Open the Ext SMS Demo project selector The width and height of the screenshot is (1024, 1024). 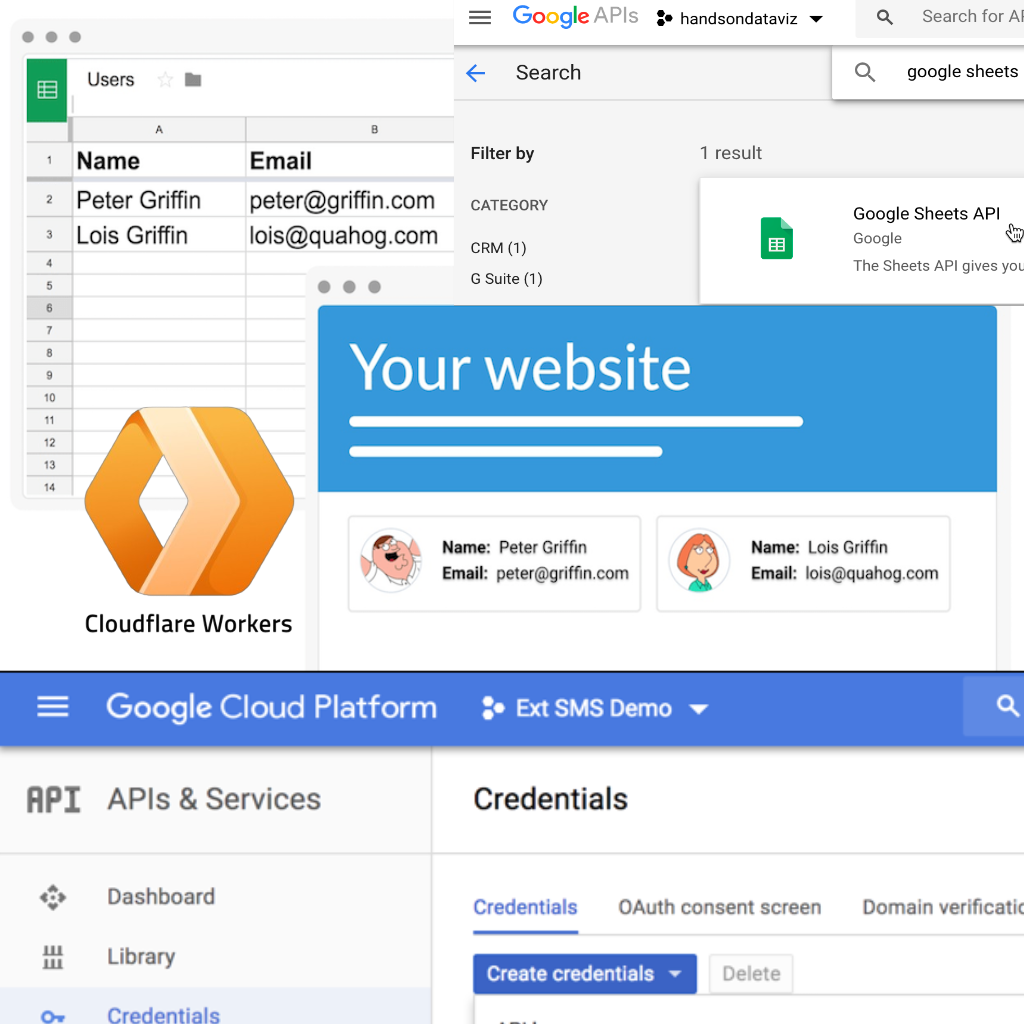click(594, 708)
